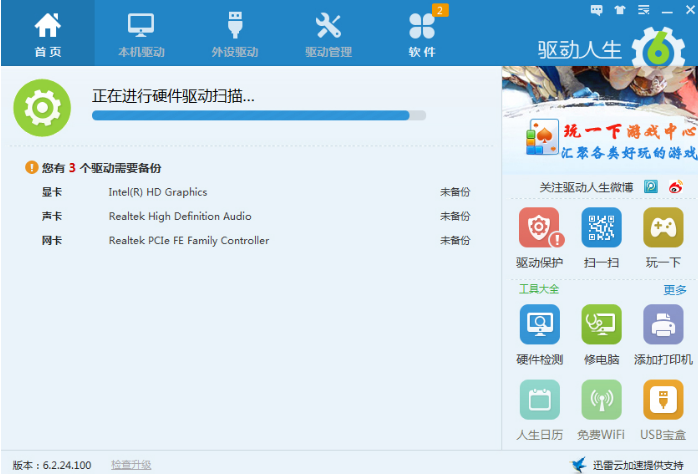Open the 人生日历 calendar tool

click(x=540, y=401)
